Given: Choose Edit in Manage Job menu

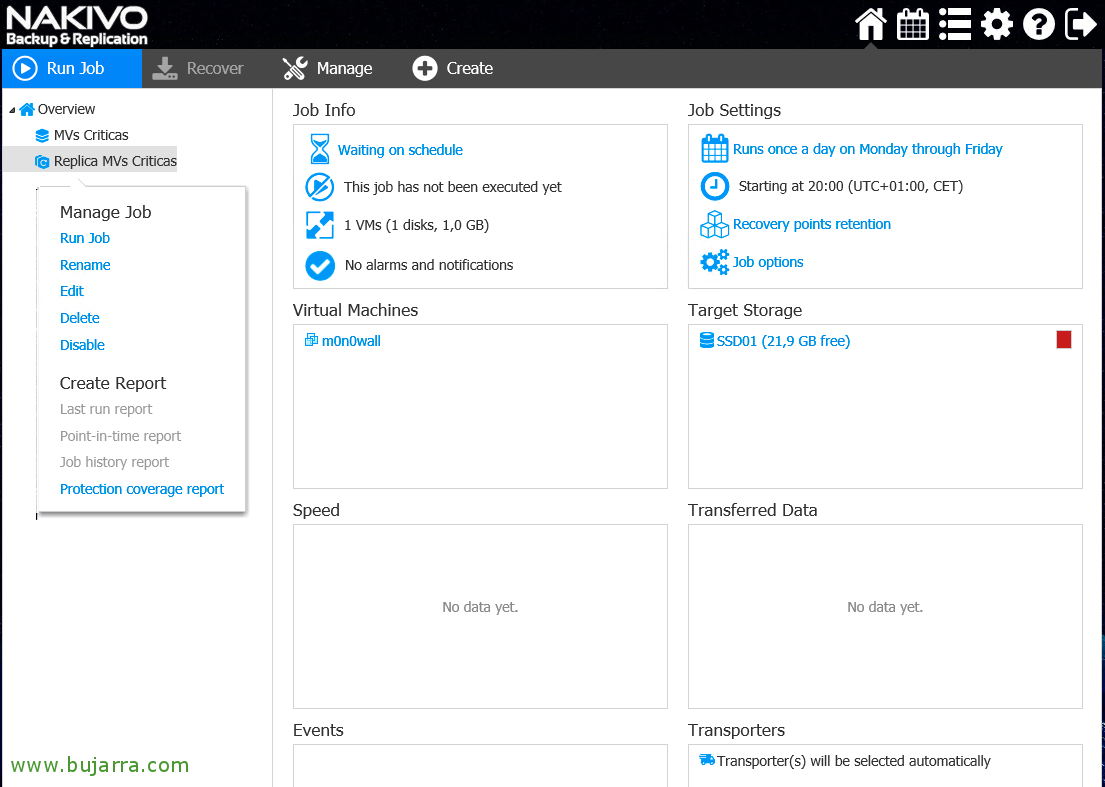Looking at the screenshot, I should (72, 291).
